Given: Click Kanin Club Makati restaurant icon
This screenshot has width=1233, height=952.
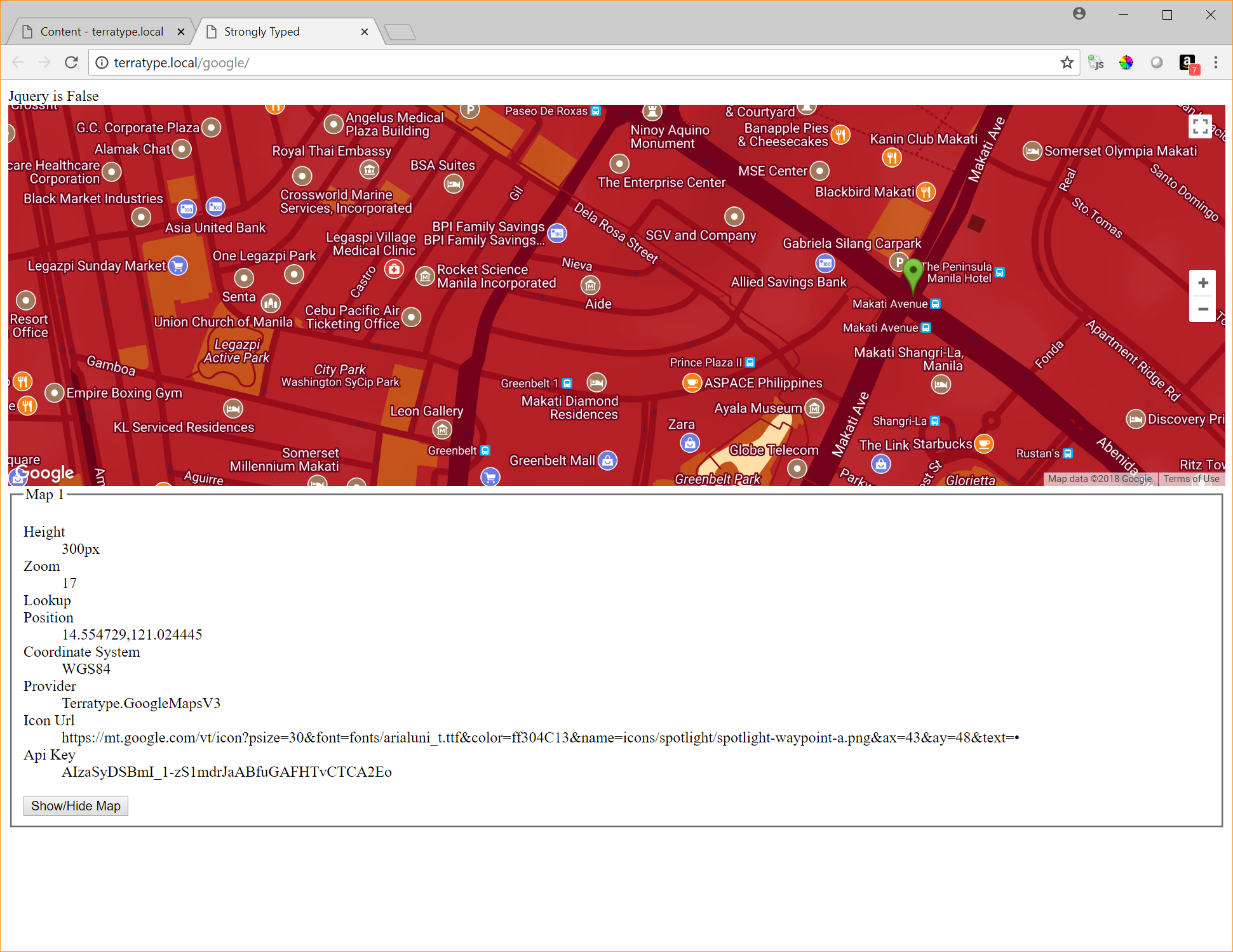Looking at the screenshot, I should (892, 157).
